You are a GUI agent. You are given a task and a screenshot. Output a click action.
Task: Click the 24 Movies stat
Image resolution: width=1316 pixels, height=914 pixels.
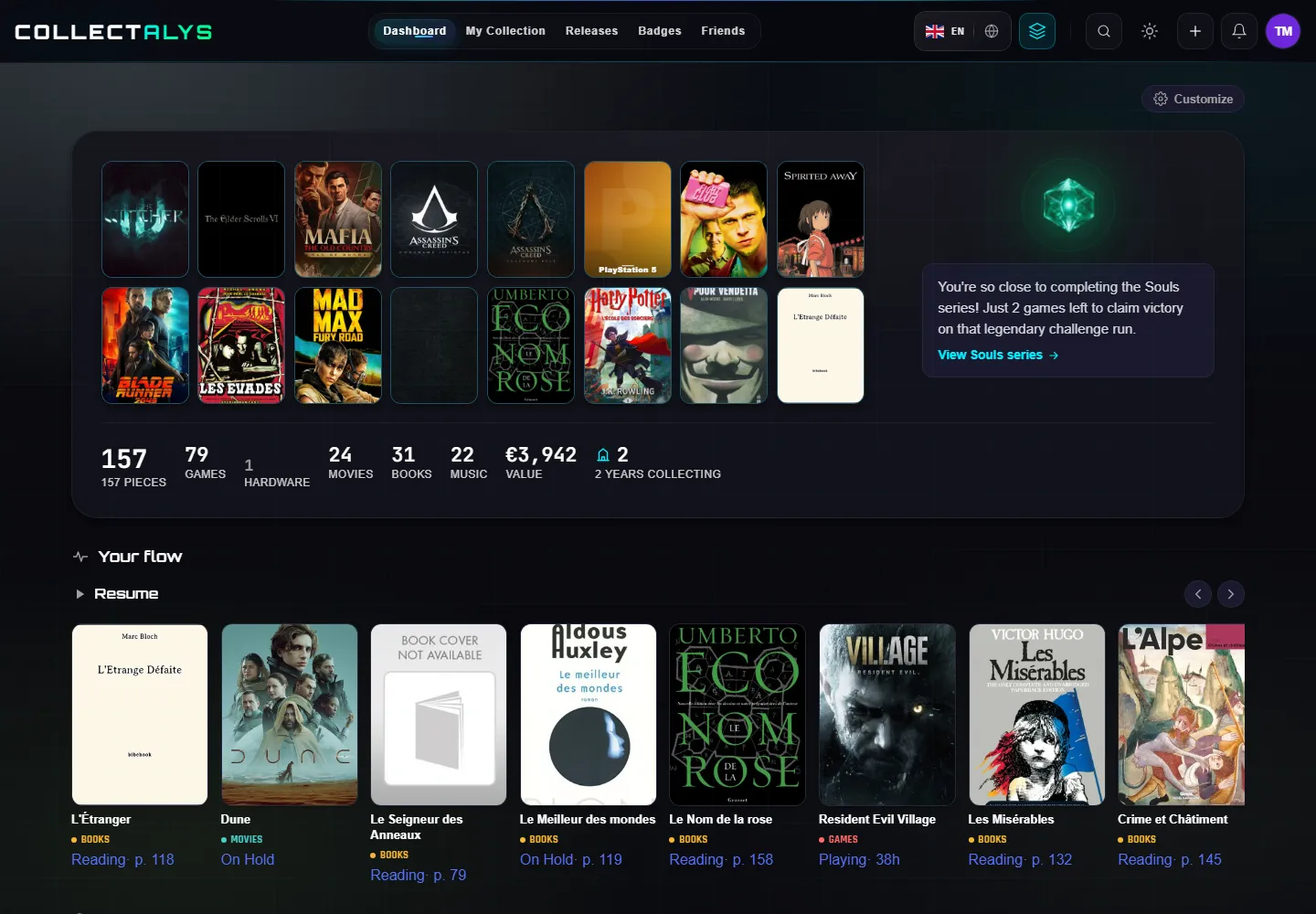351,462
